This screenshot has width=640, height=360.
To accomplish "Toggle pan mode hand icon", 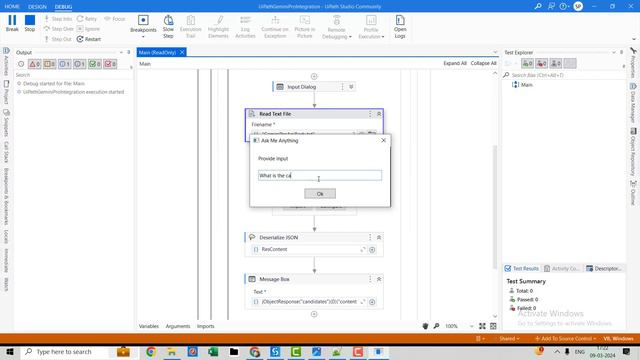I will pyautogui.click(x=425, y=326).
